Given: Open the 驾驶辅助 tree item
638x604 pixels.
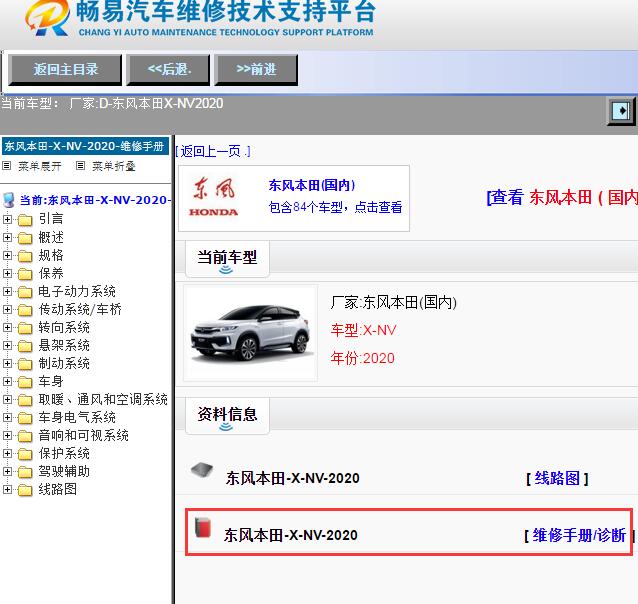Looking at the screenshot, I should (x=64, y=471).
